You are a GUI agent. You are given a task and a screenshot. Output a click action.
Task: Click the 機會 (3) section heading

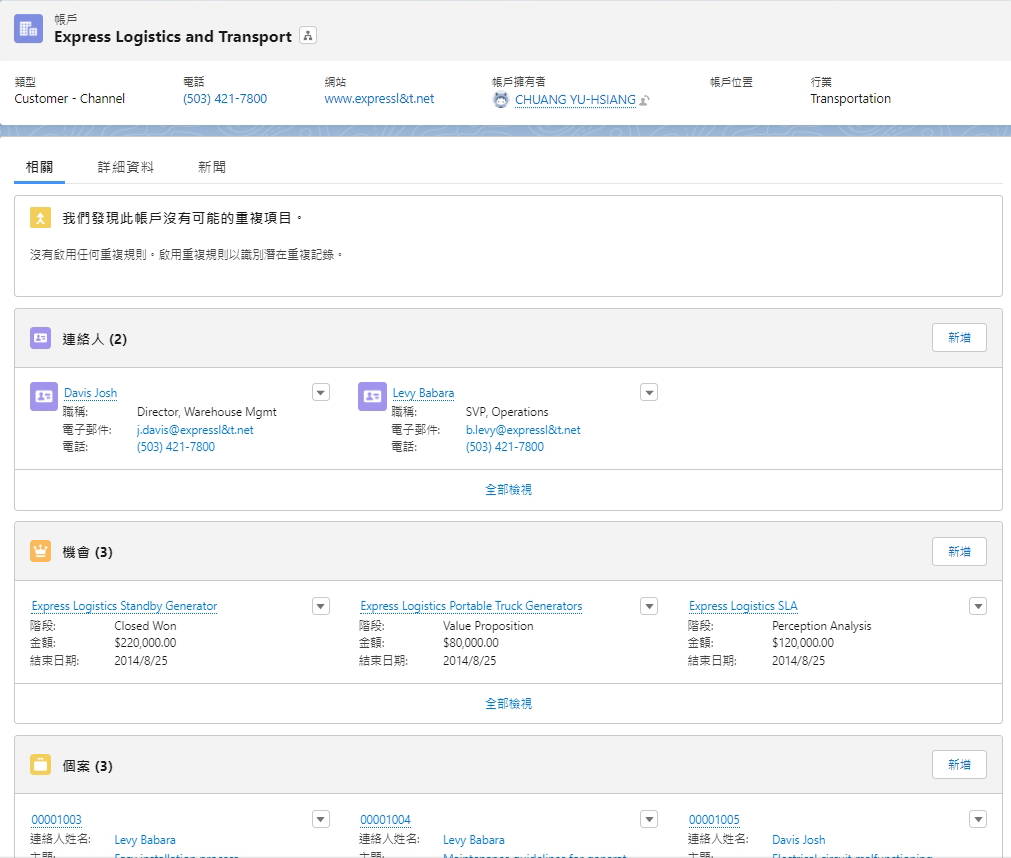(88, 552)
